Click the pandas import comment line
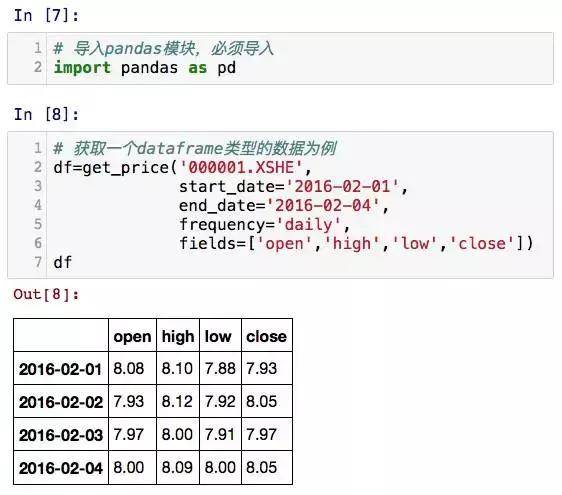The width and height of the screenshot is (562, 495). (x=164, y=48)
